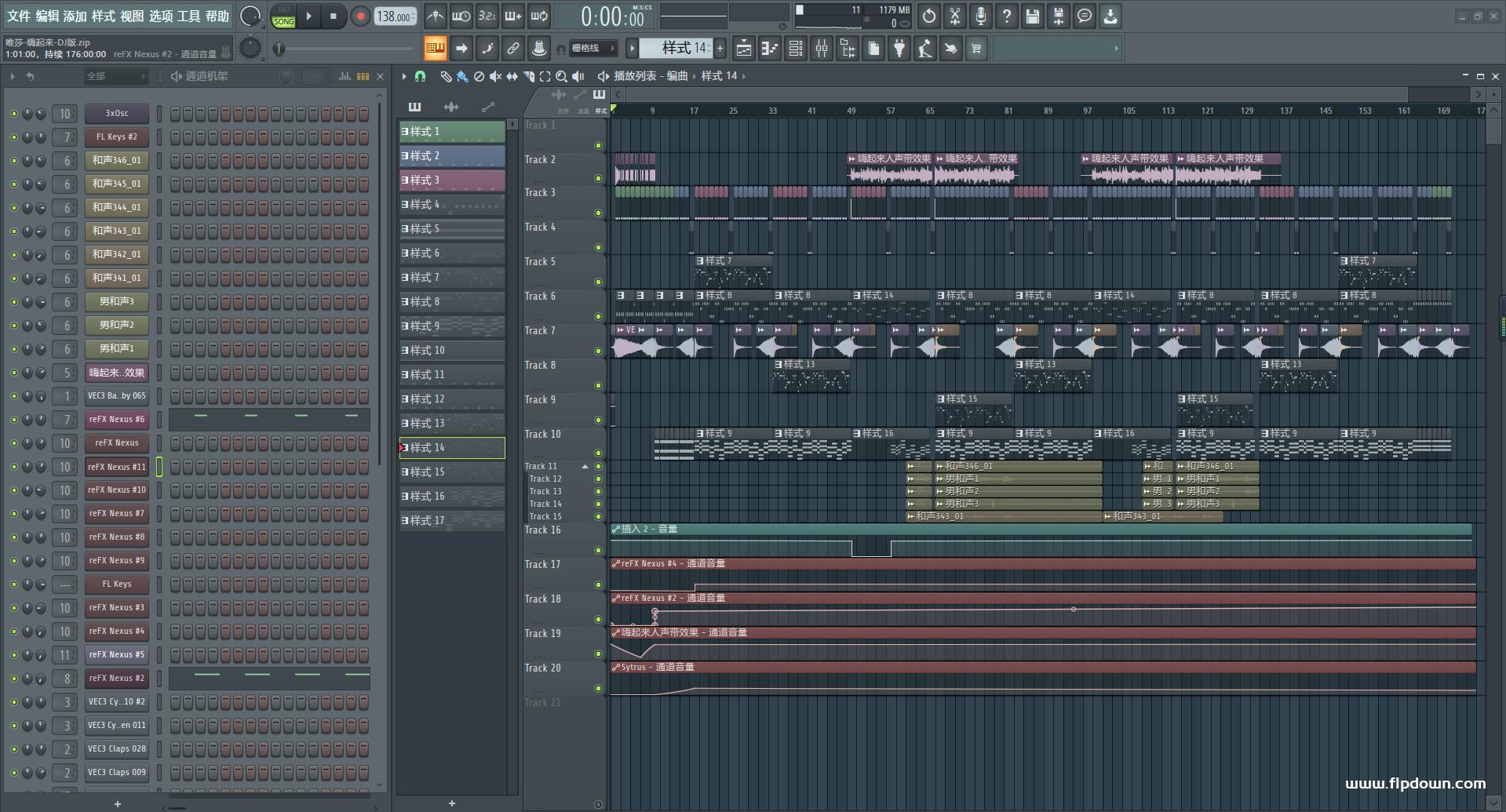1506x812 pixels.
Task: Open the 工具 menu
Action: tap(189, 16)
